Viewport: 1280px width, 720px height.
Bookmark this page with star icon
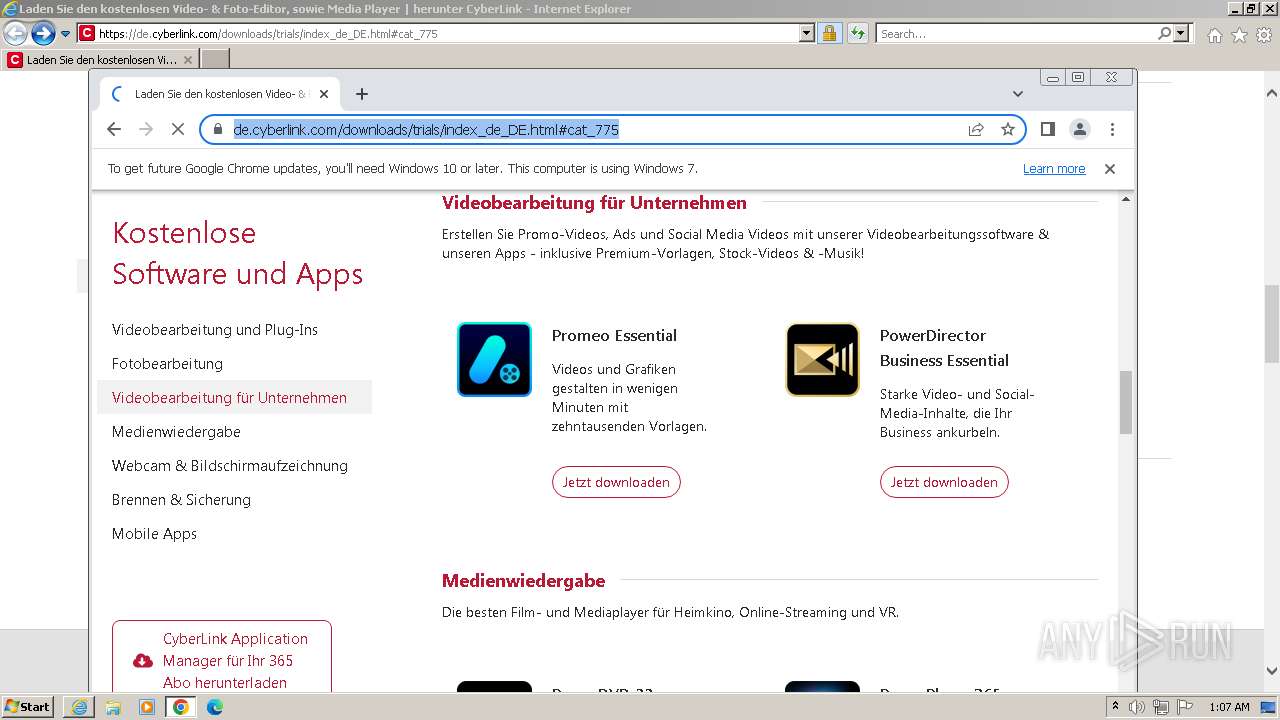tap(1007, 129)
